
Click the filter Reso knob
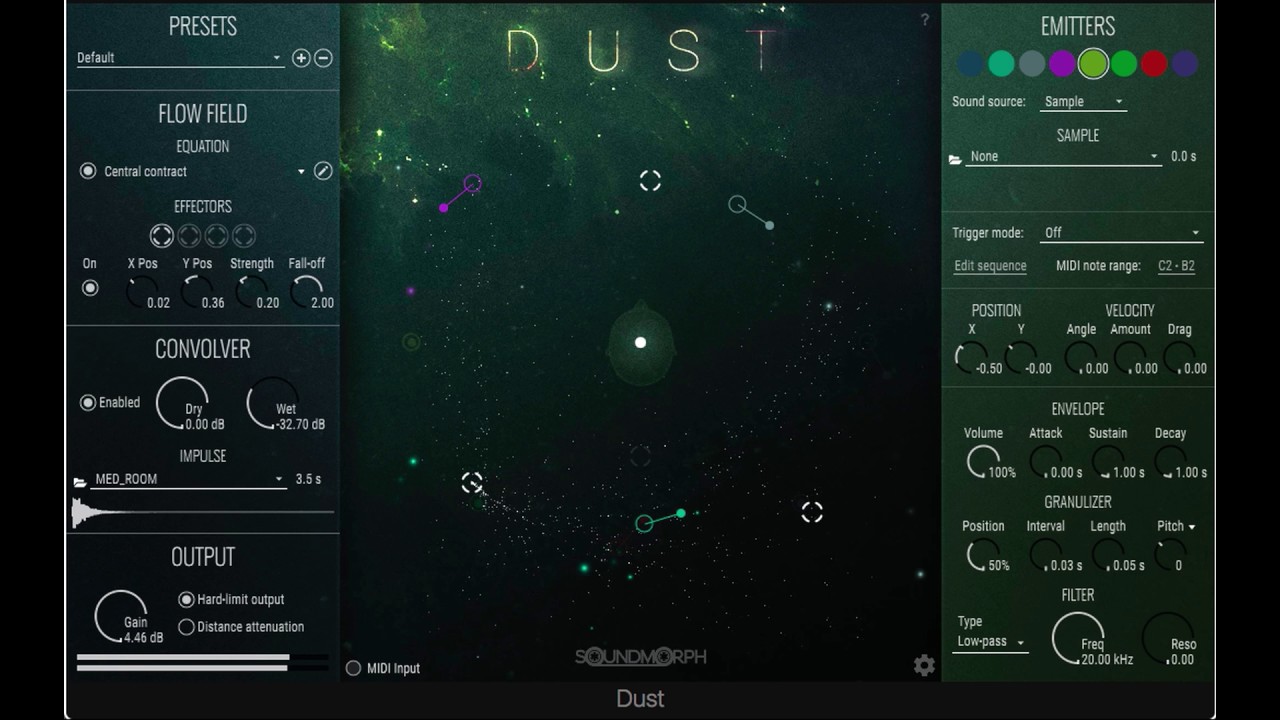(x=1168, y=639)
